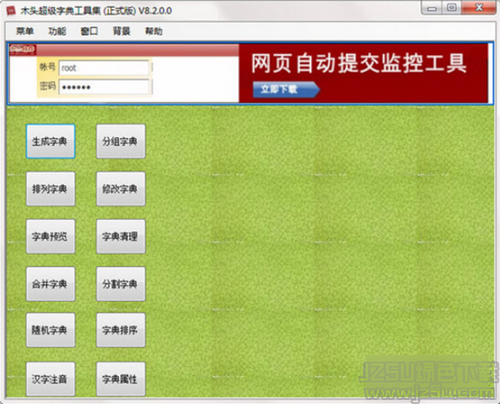
Task: Open the 帮助 menu
Action: point(154,31)
